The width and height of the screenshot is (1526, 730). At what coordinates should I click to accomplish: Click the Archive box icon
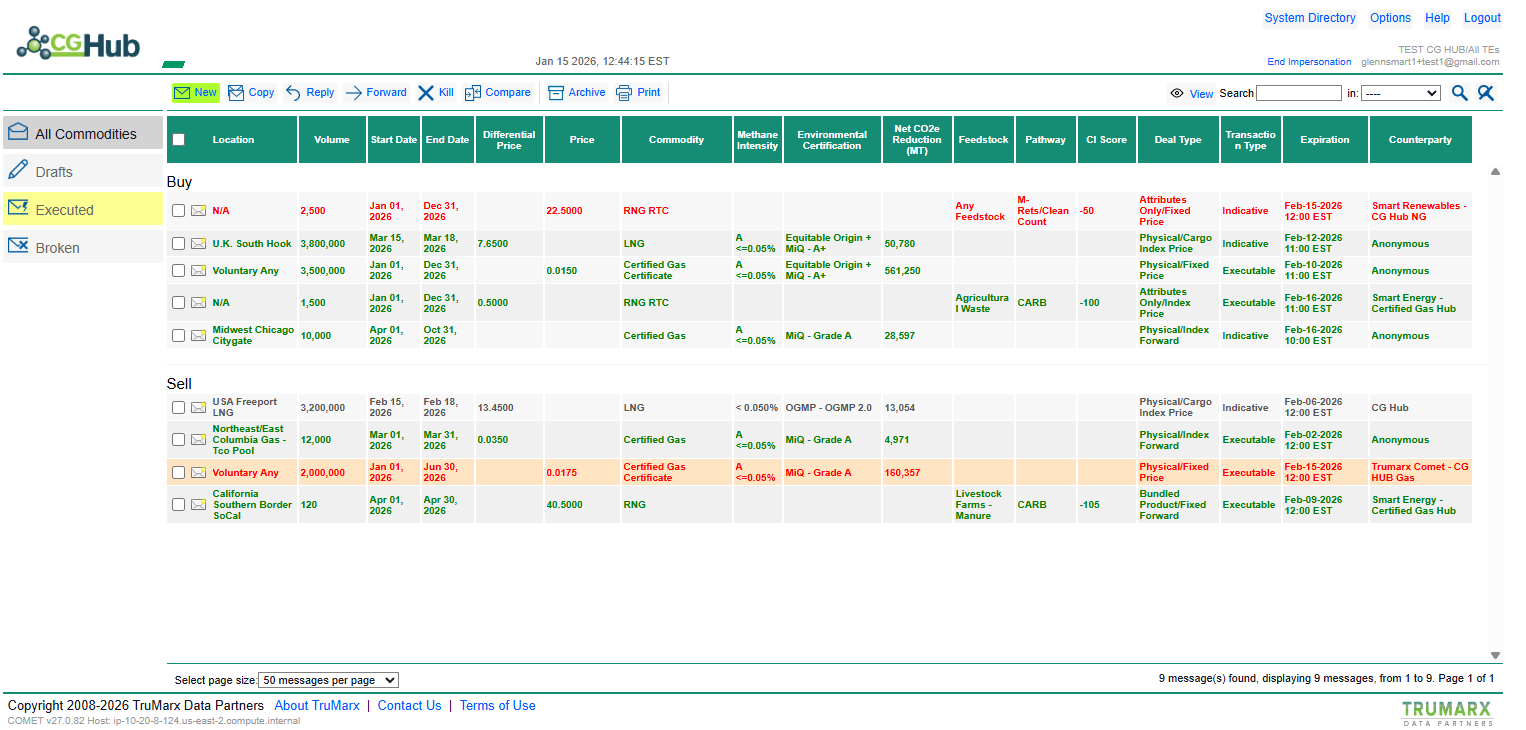click(x=556, y=93)
